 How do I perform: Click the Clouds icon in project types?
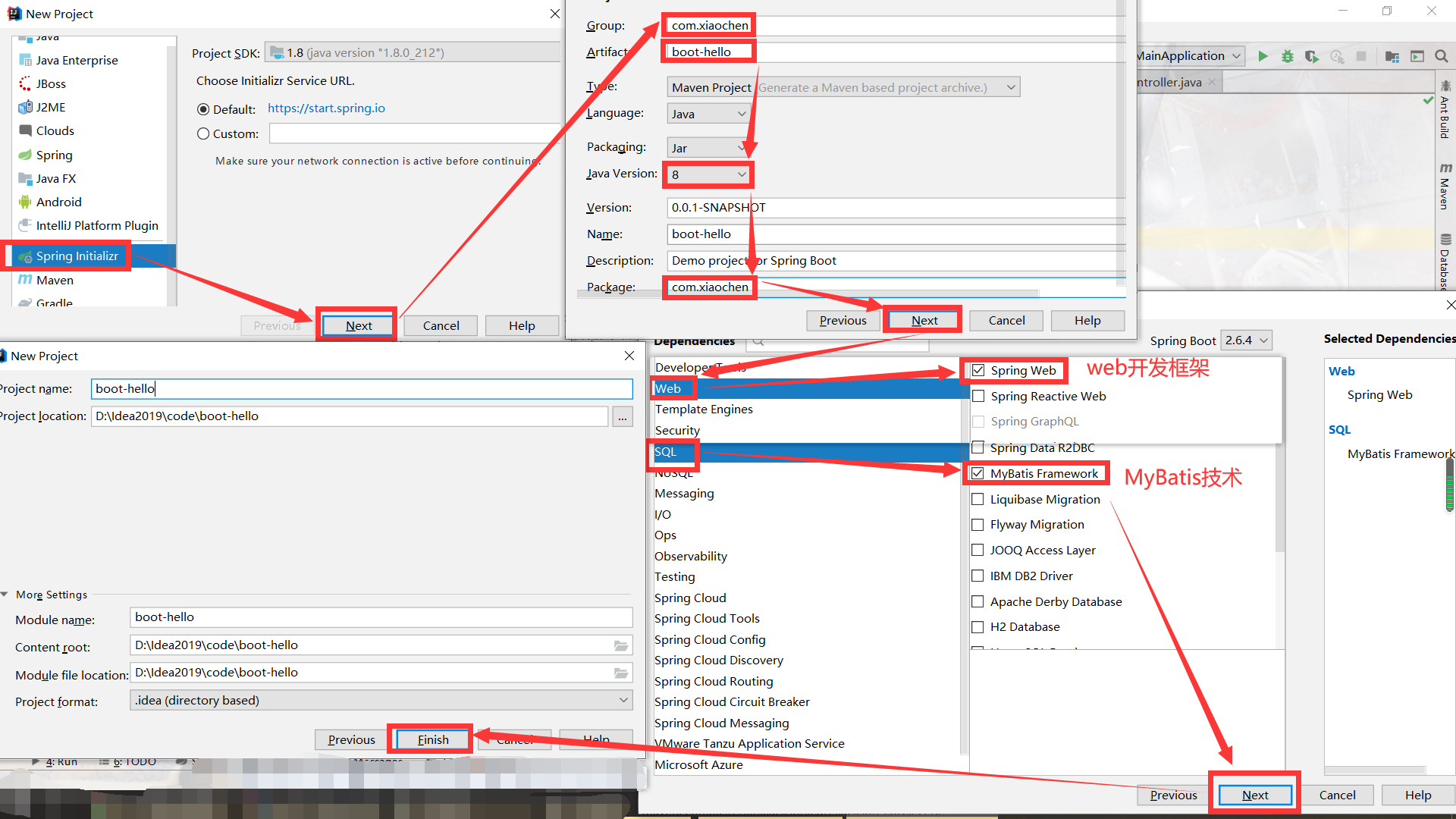pos(25,131)
